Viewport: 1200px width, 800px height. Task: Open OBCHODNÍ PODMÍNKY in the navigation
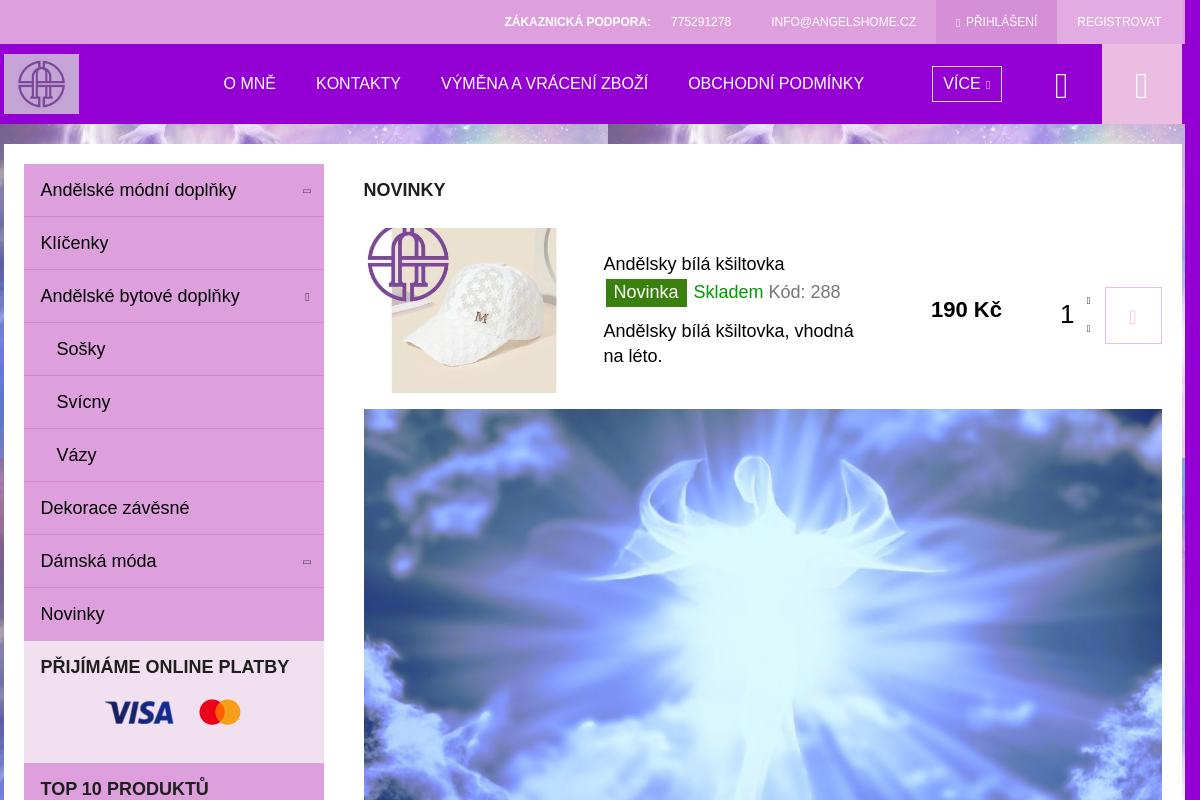[x=776, y=84]
